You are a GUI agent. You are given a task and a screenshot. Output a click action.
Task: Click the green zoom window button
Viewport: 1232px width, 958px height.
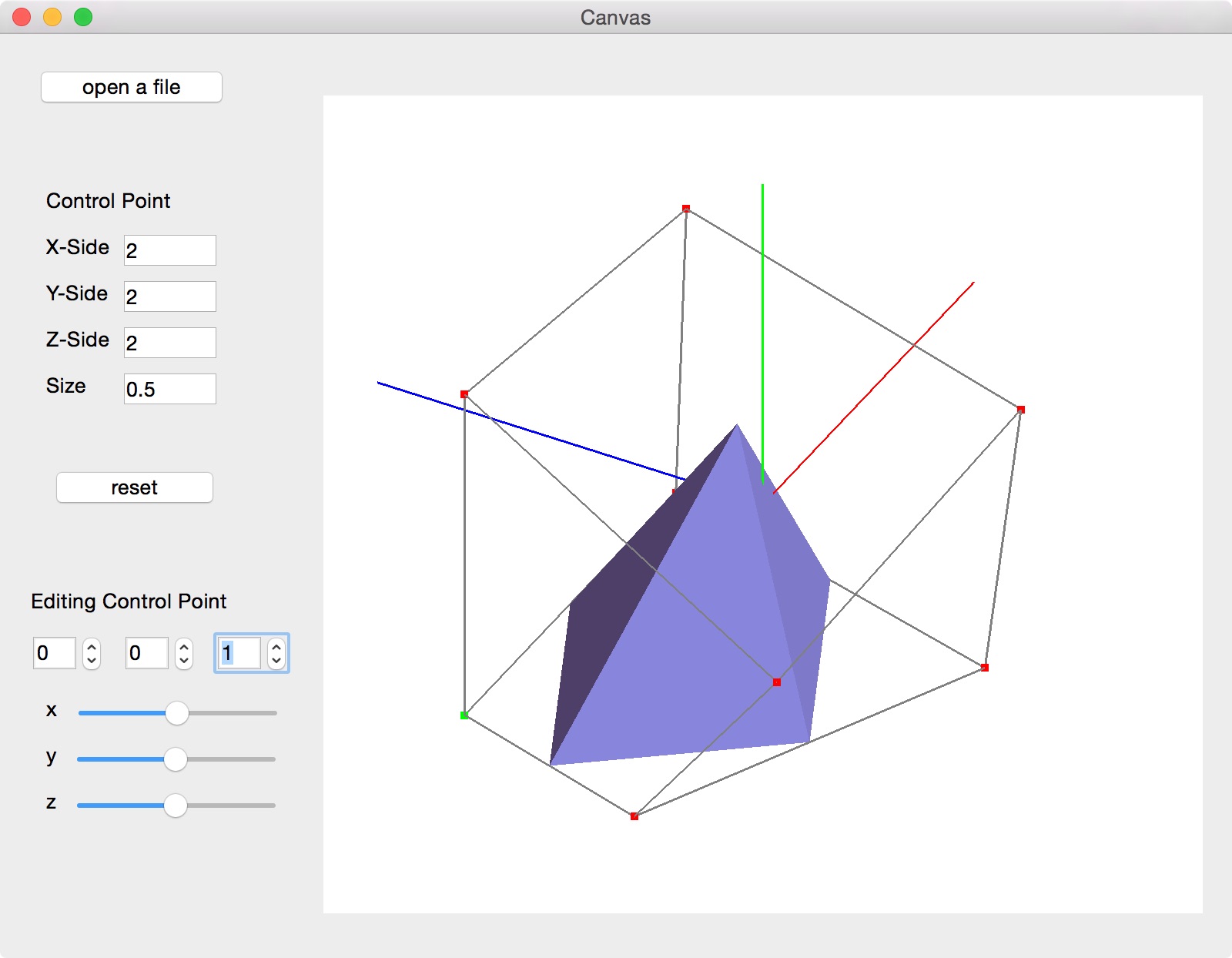point(83,17)
